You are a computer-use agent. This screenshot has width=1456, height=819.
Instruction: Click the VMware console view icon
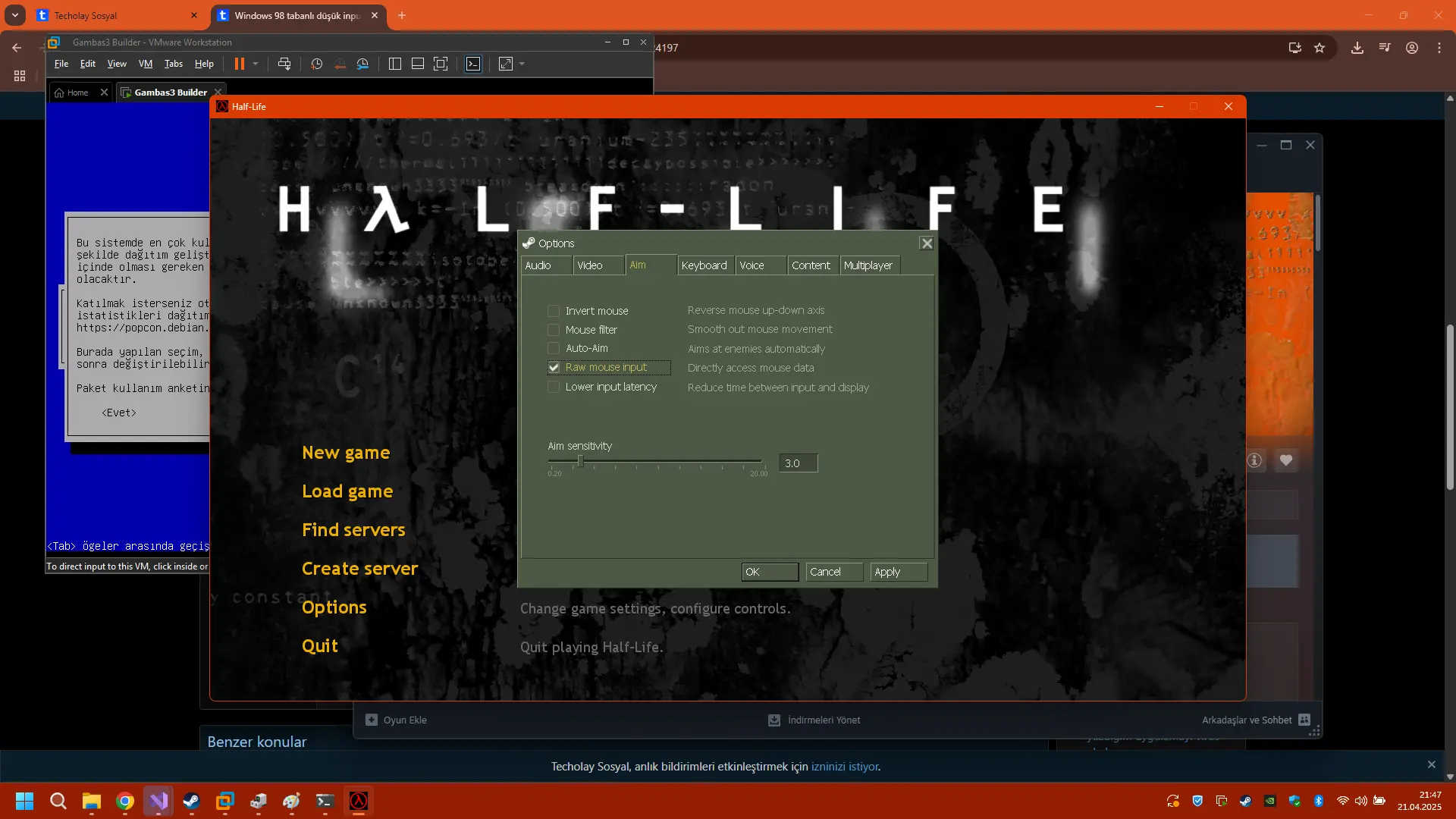[473, 64]
